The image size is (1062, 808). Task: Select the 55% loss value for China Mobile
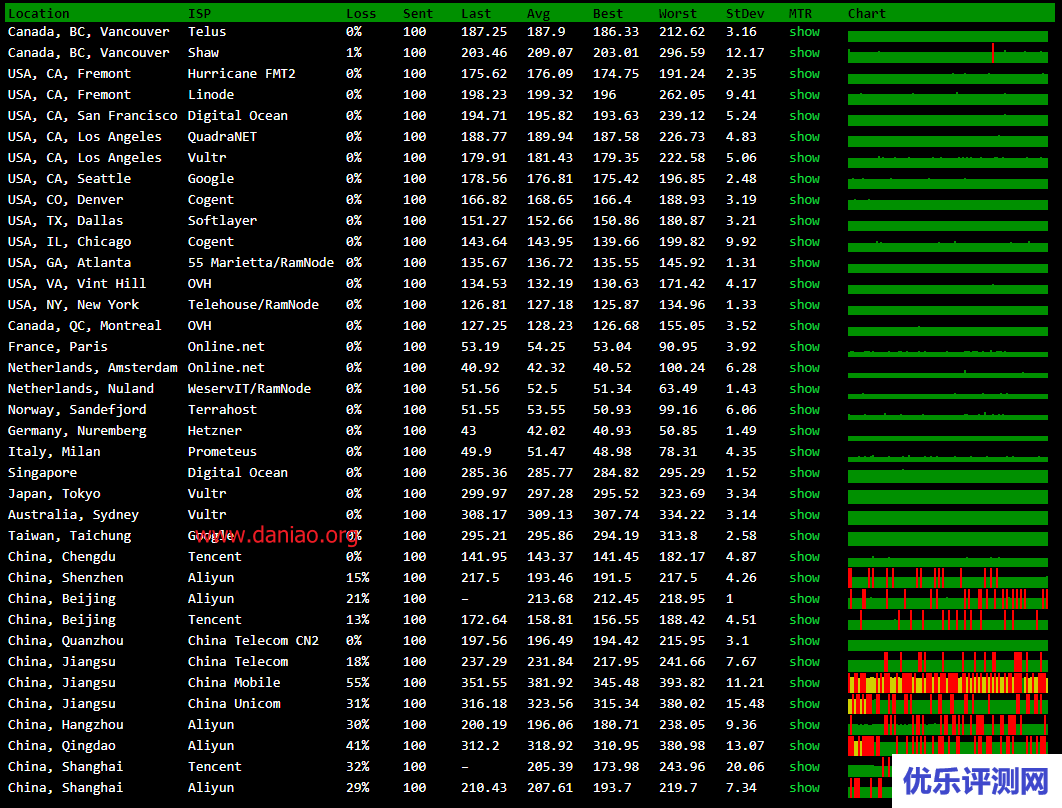[358, 683]
